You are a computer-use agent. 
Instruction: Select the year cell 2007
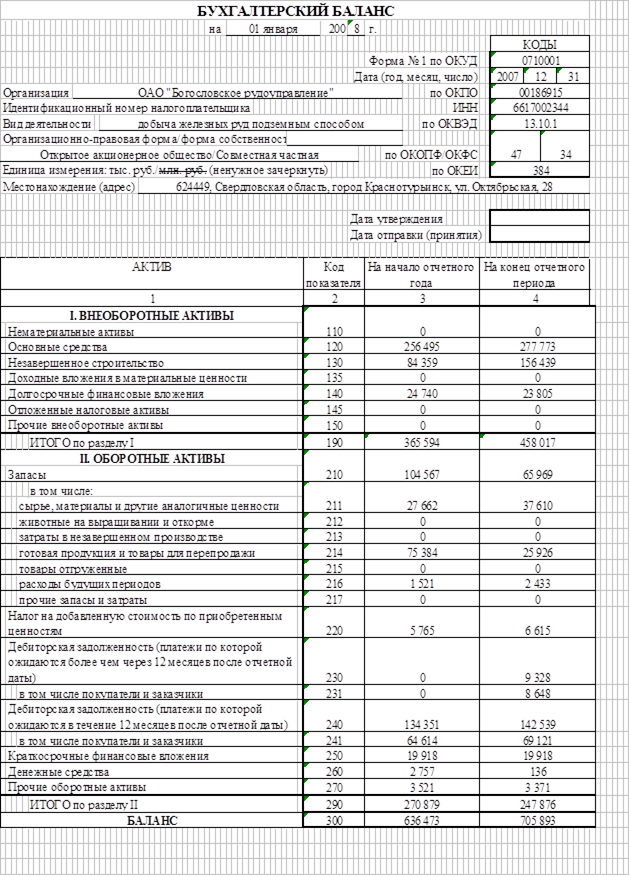pos(508,76)
